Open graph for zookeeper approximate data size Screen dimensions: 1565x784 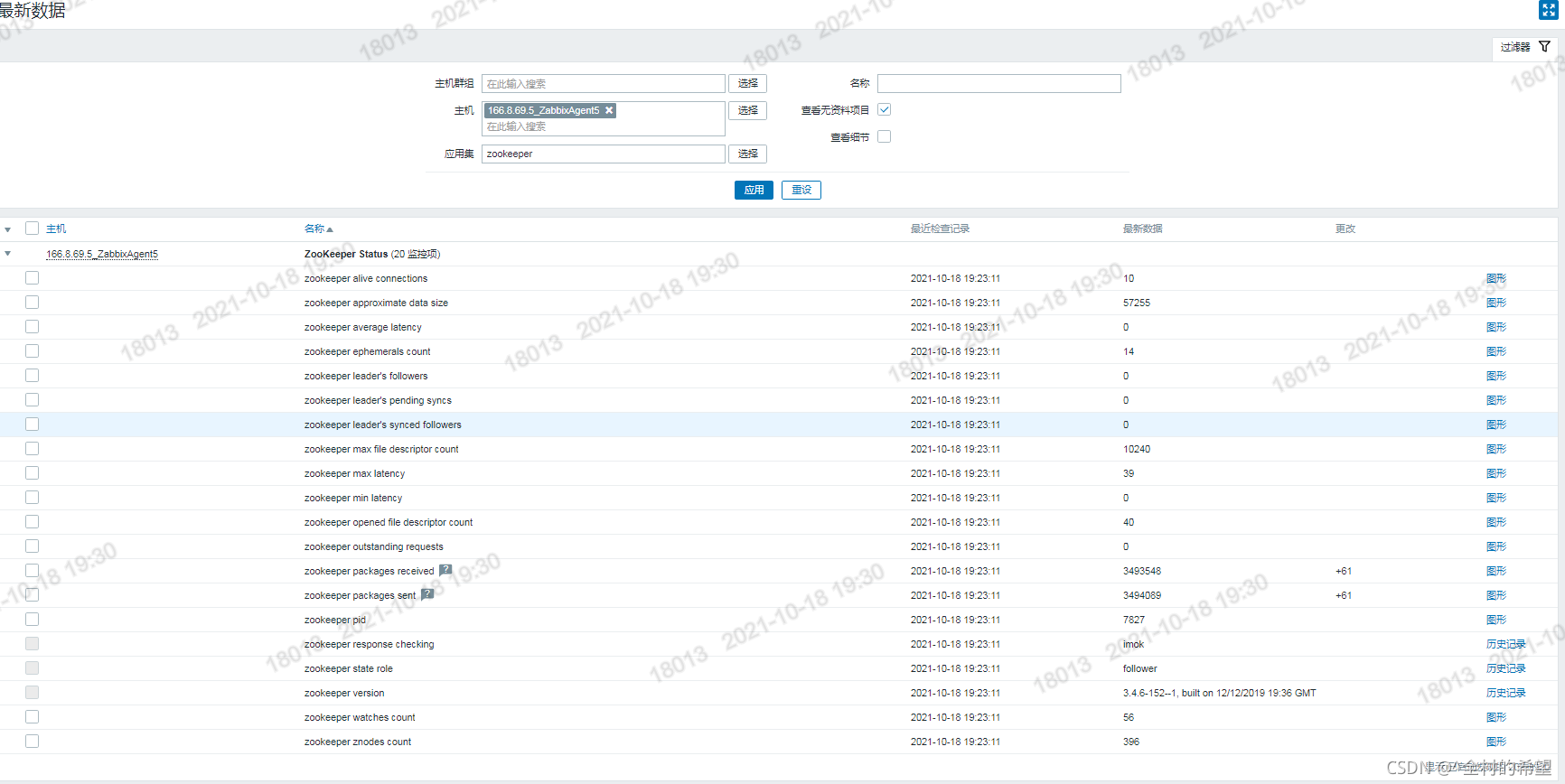(x=1496, y=303)
